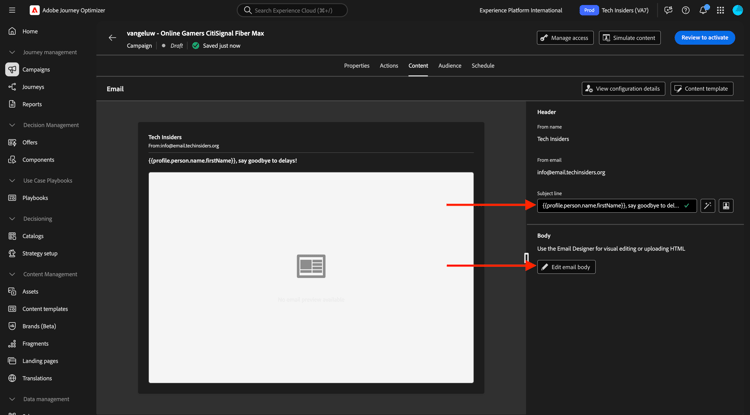The width and height of the screenshot is (750, 415).
Task: Focus the Subject line input field
Action: point(610,206)
